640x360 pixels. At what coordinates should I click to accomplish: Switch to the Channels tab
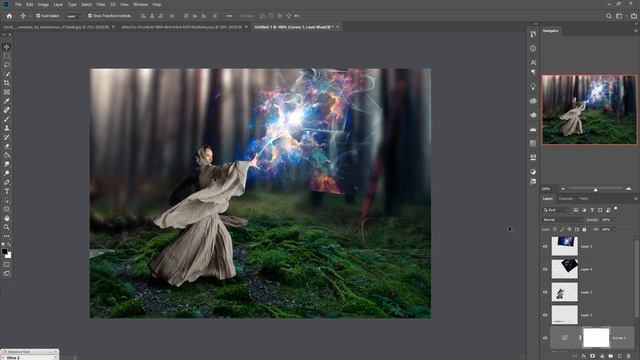(x=566, y=198)
